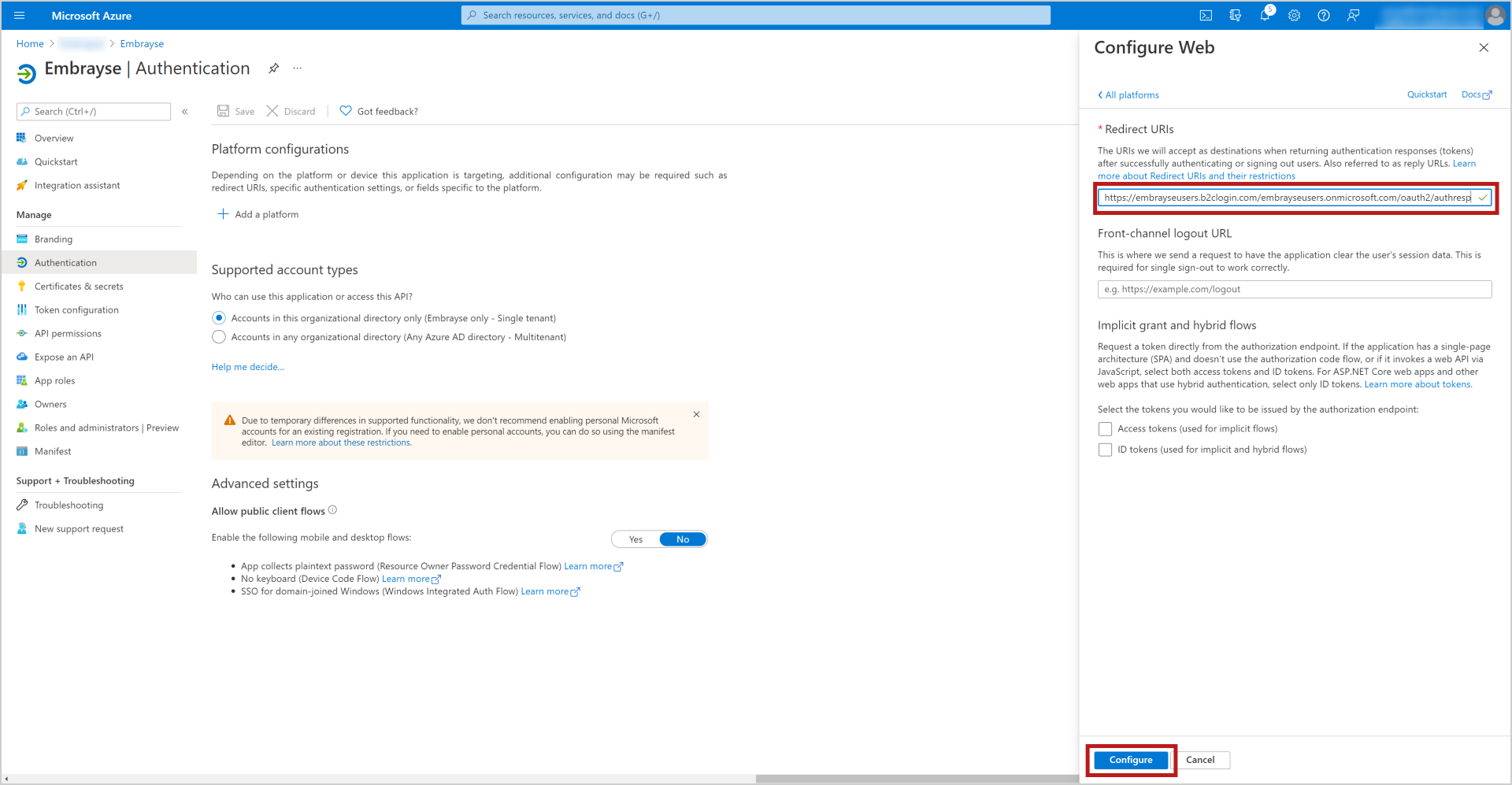Open Learn more for Windows Integrated Auth
This screenshot has height=785, width=1512.
pyautogui.click(x=550, y=591)
